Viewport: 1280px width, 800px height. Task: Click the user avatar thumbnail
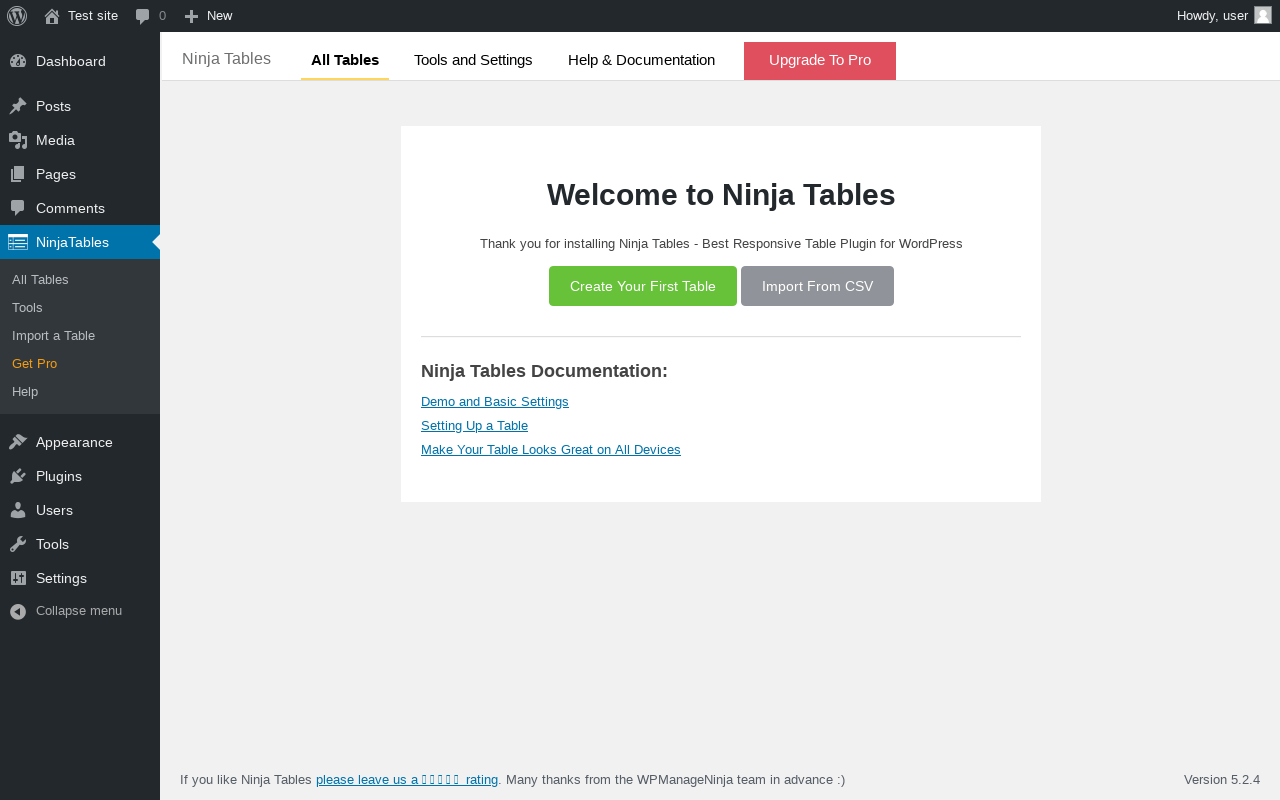tap(1263, 15)
